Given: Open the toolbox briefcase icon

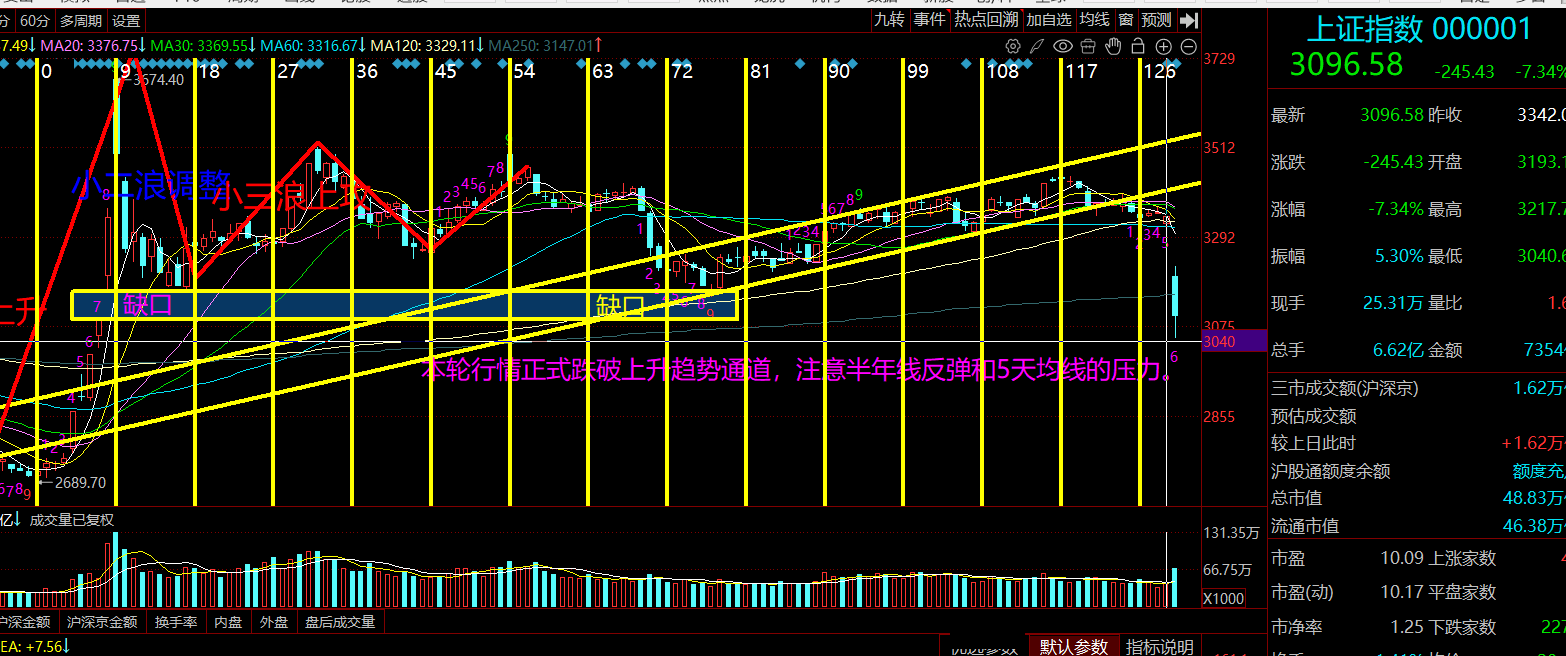Looking at the screenshot, I should [1088, 46].
